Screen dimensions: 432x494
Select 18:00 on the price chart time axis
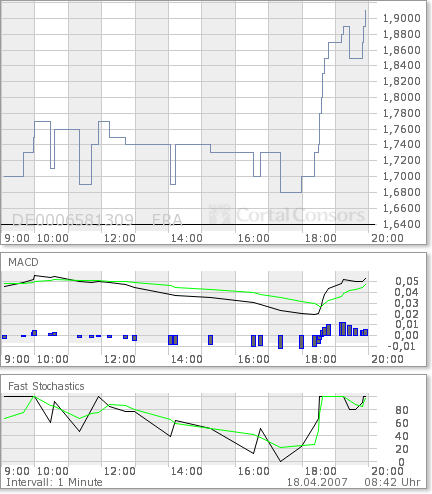coord(321,238)
